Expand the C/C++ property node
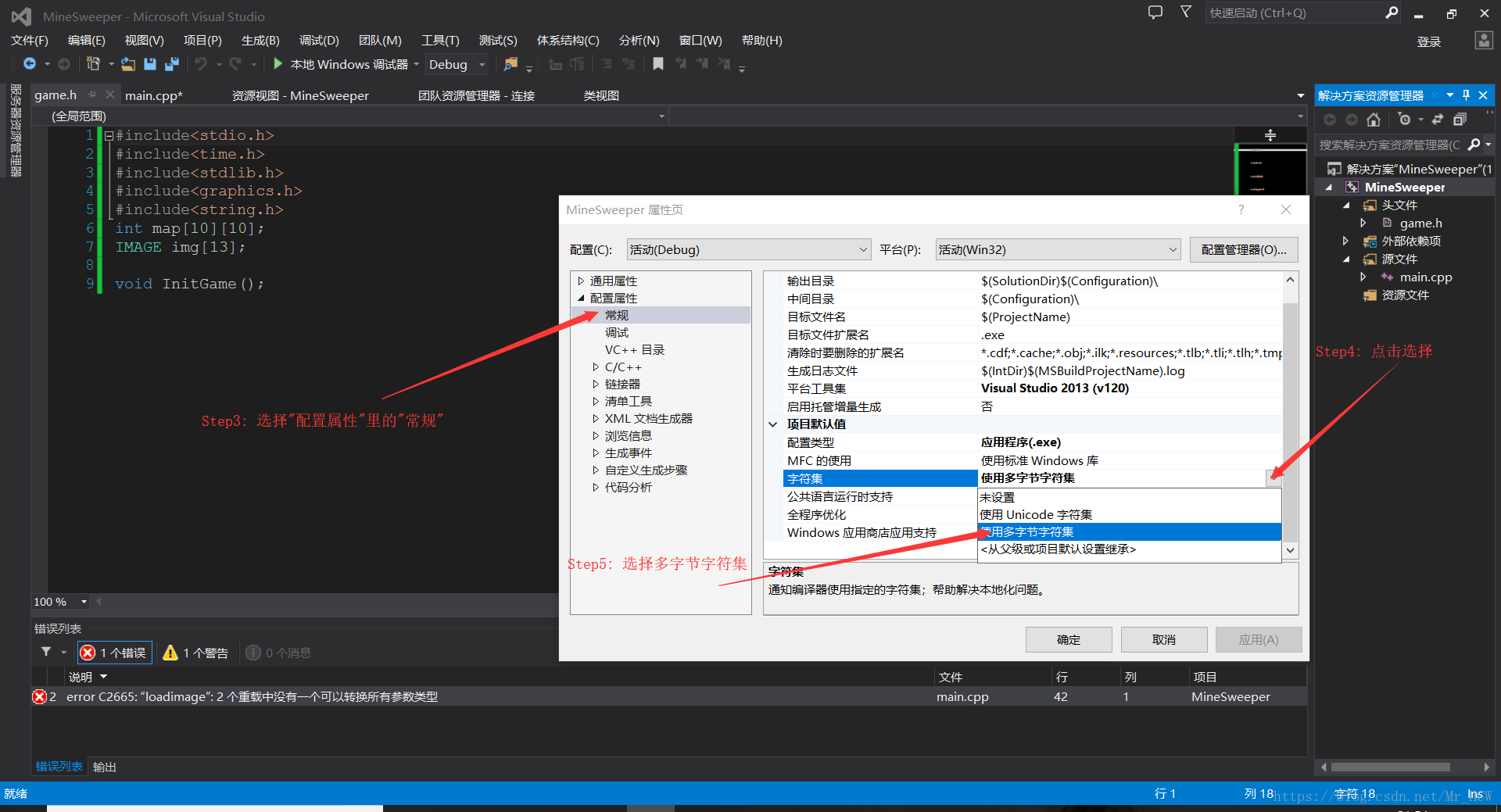Viewport: 1501px width, 812px height. coord(596,367)
